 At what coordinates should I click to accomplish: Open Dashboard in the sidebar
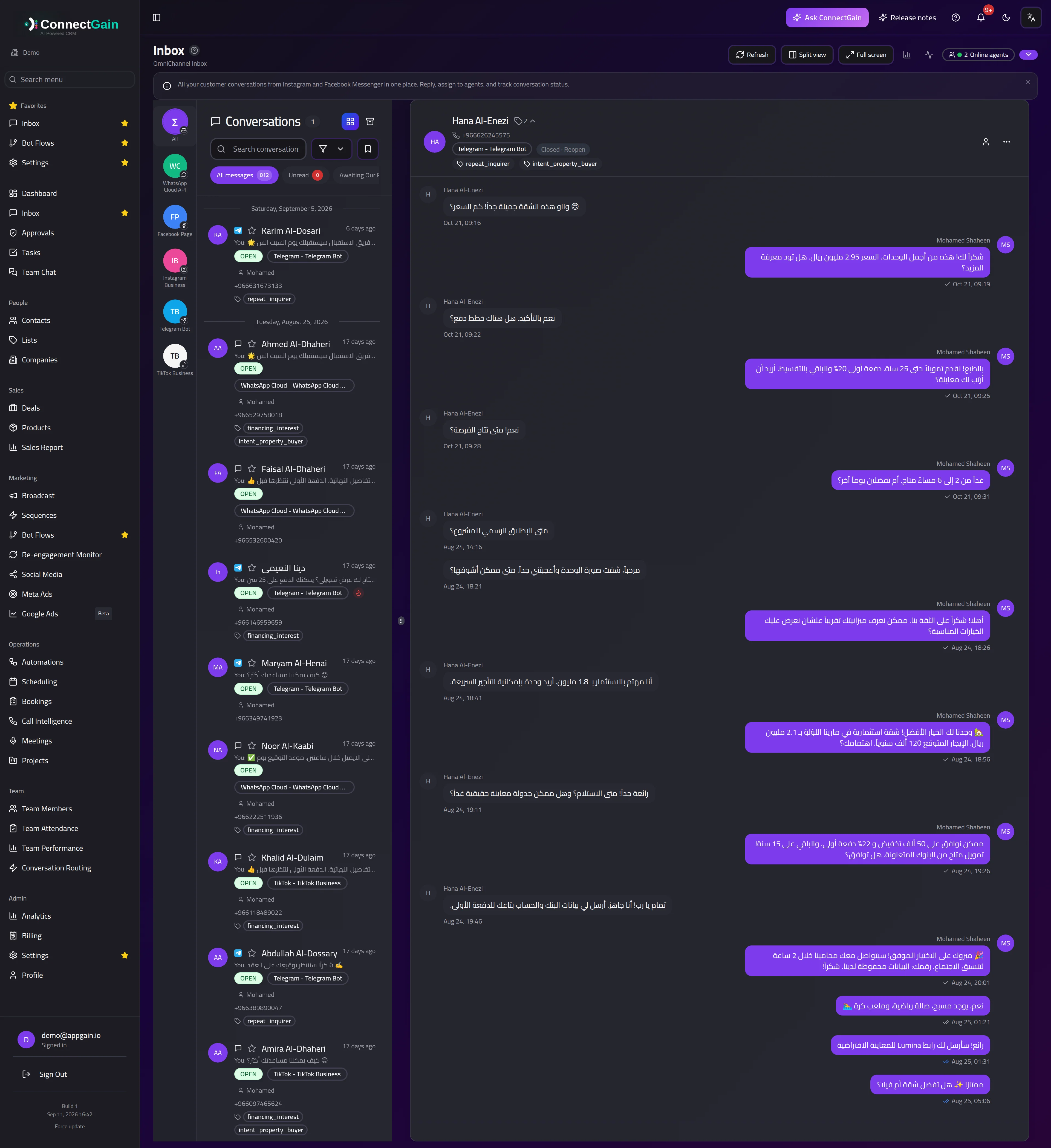pyautogui.click(x=70, y=193)
